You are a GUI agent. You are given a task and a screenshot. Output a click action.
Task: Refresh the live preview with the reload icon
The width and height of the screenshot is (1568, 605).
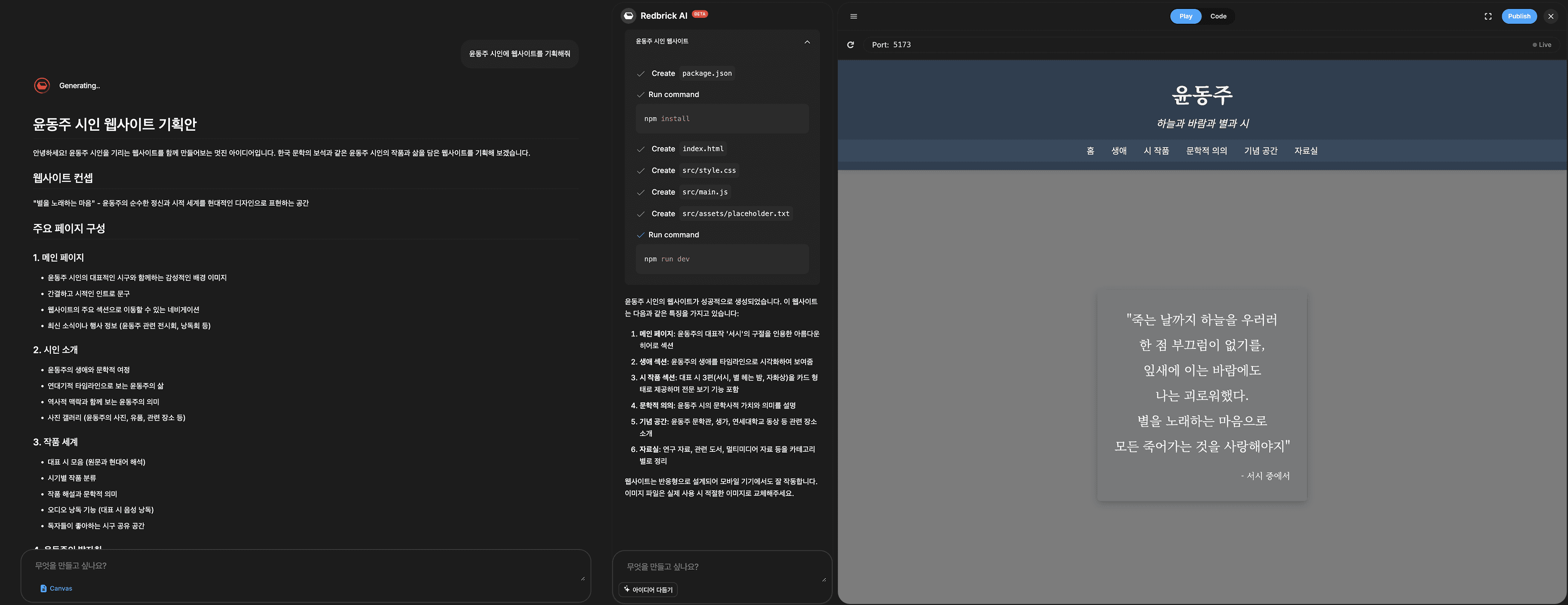pyautogui.click(x=851, y=45)
